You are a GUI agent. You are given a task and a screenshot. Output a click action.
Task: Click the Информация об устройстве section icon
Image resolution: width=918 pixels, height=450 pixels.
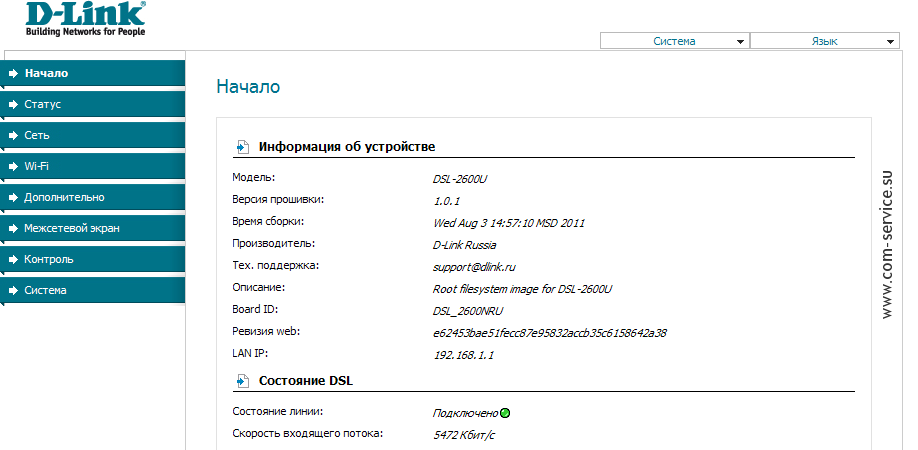click(x=242, y=147)
